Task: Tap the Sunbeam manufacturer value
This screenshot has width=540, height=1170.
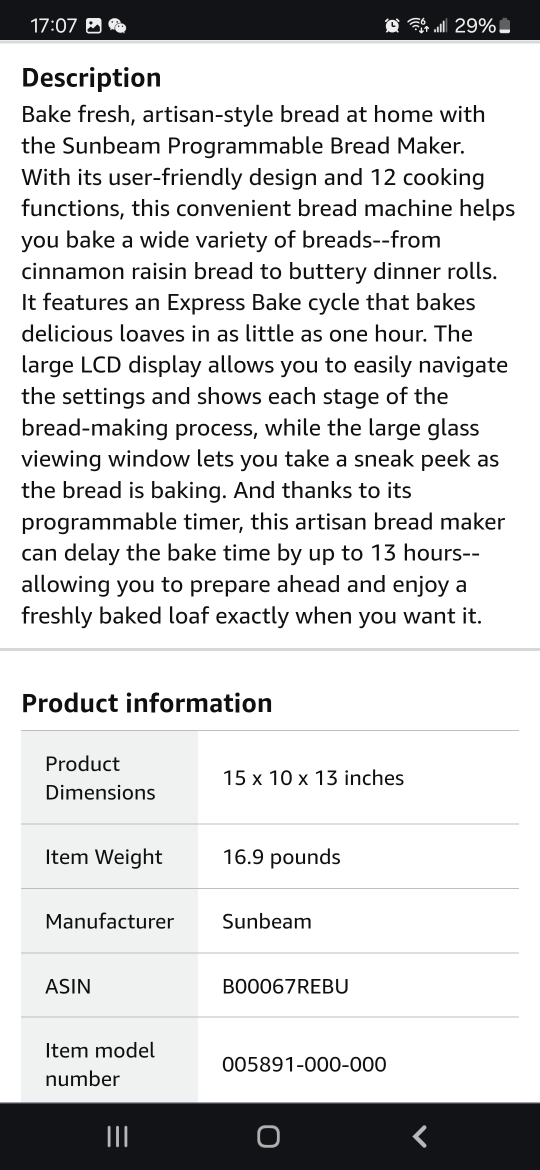Action: tap(267, 921)
